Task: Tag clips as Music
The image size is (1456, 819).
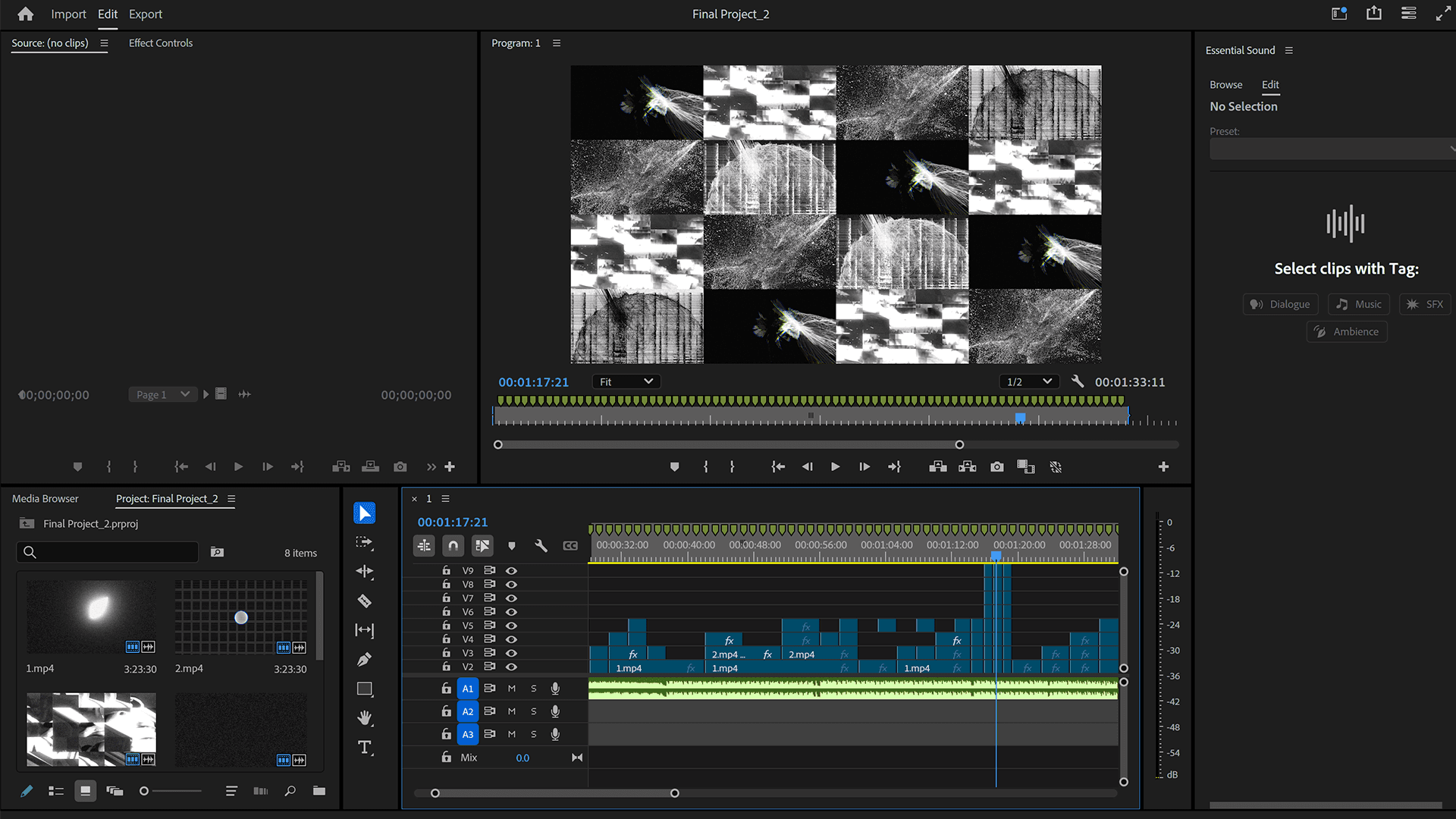Action: point(1359,305)
